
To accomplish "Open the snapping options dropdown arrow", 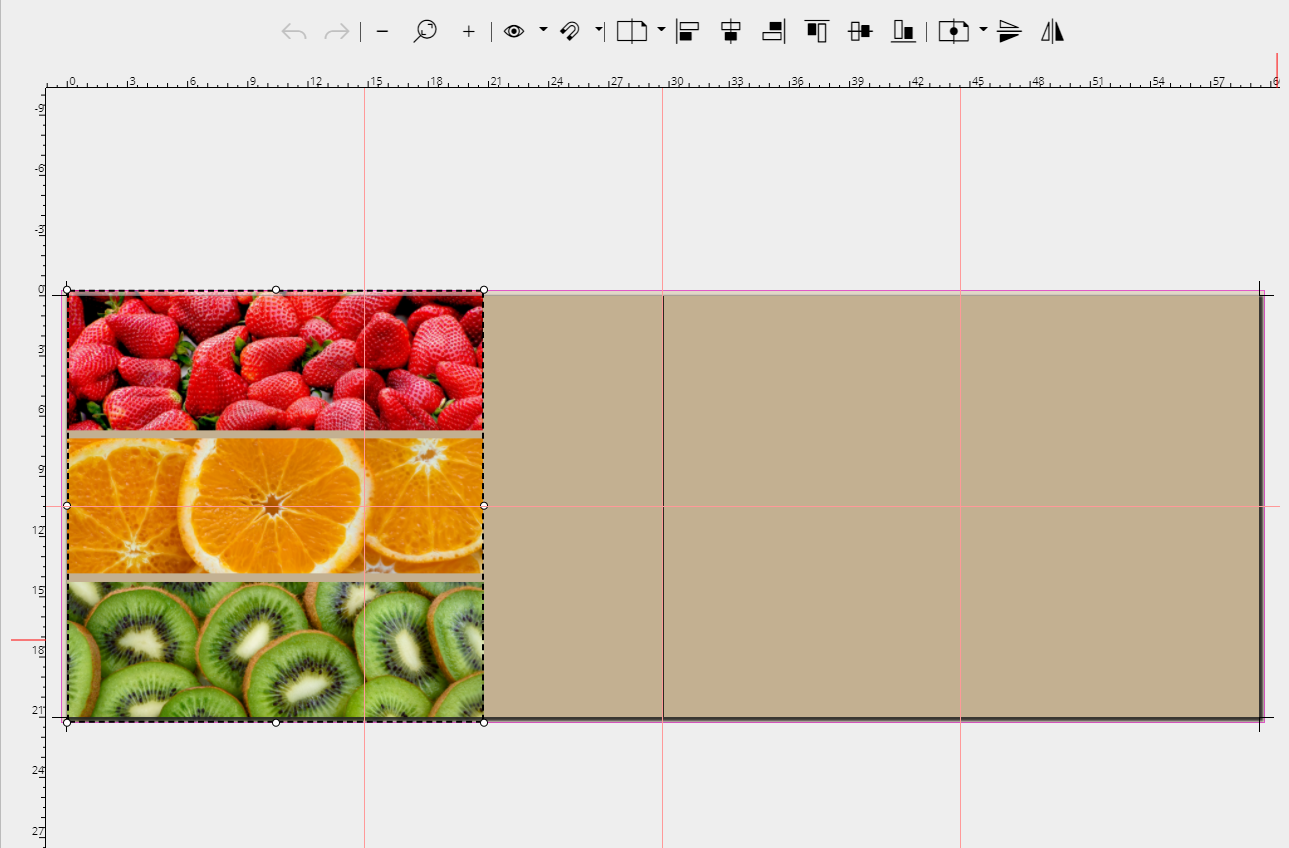I will click(600, 31).
